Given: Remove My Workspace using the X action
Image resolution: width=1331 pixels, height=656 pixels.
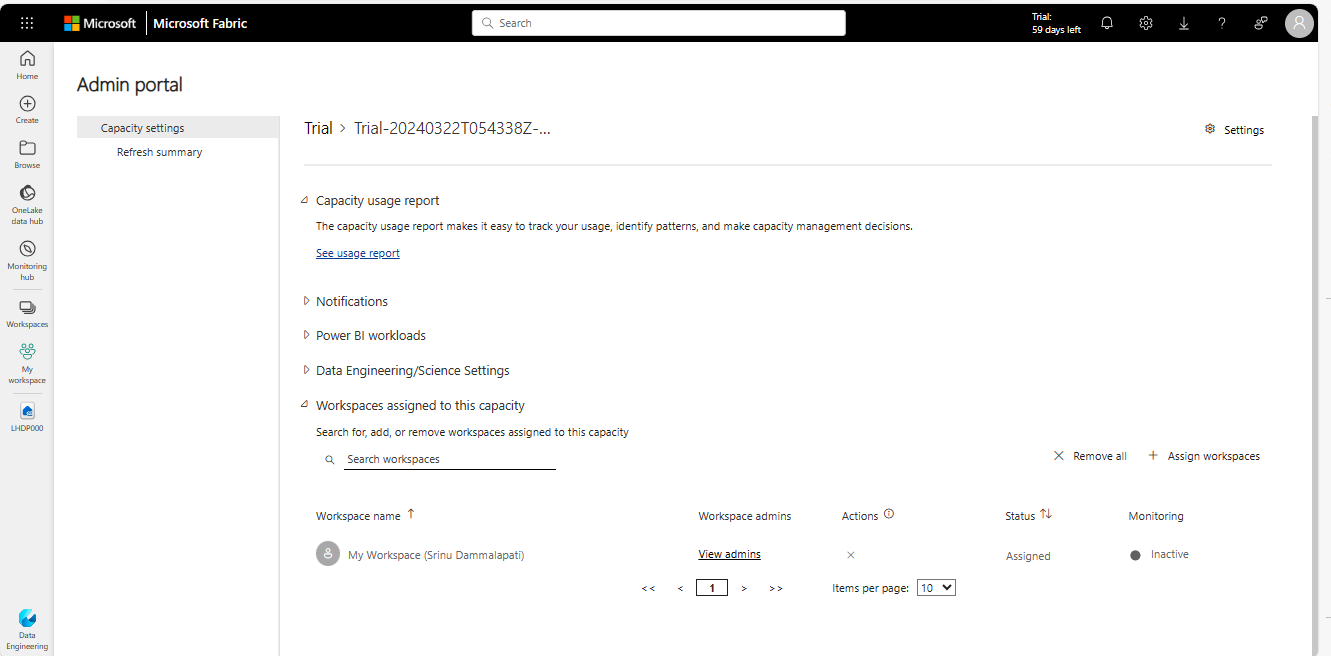Looking at the screenshot, I should point(851,555).
